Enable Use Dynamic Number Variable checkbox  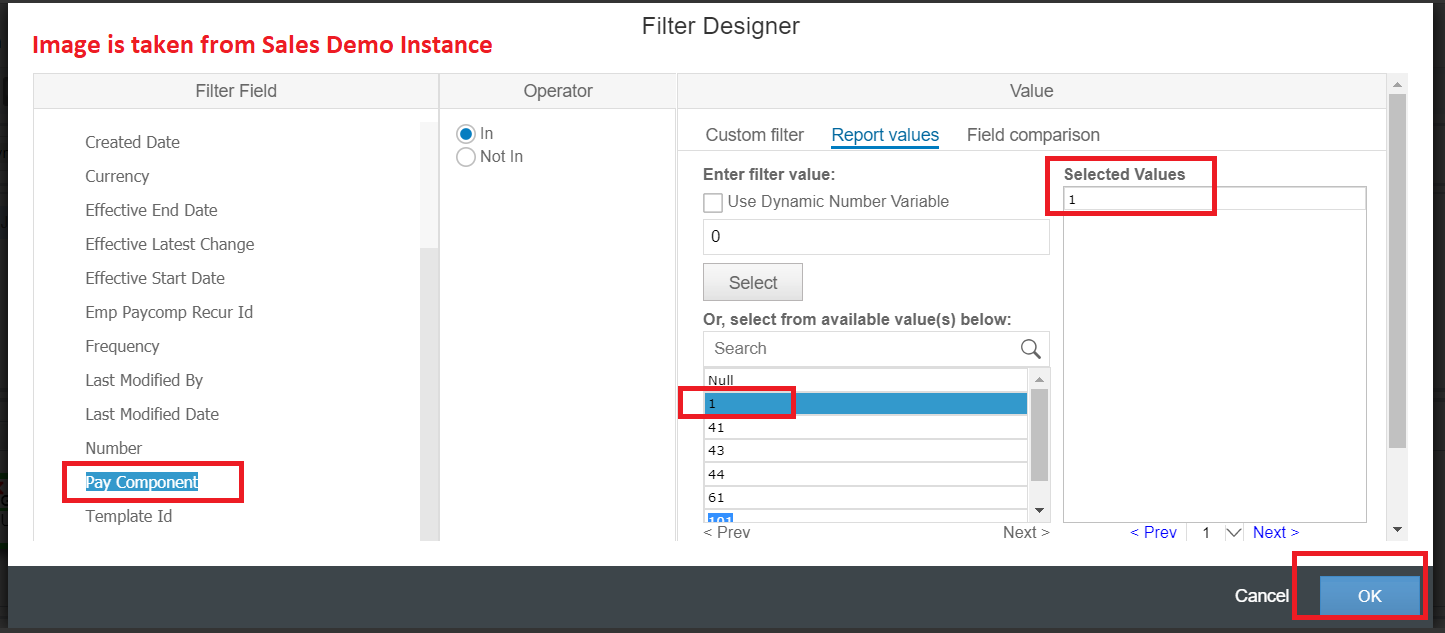[x=713, y=202]
